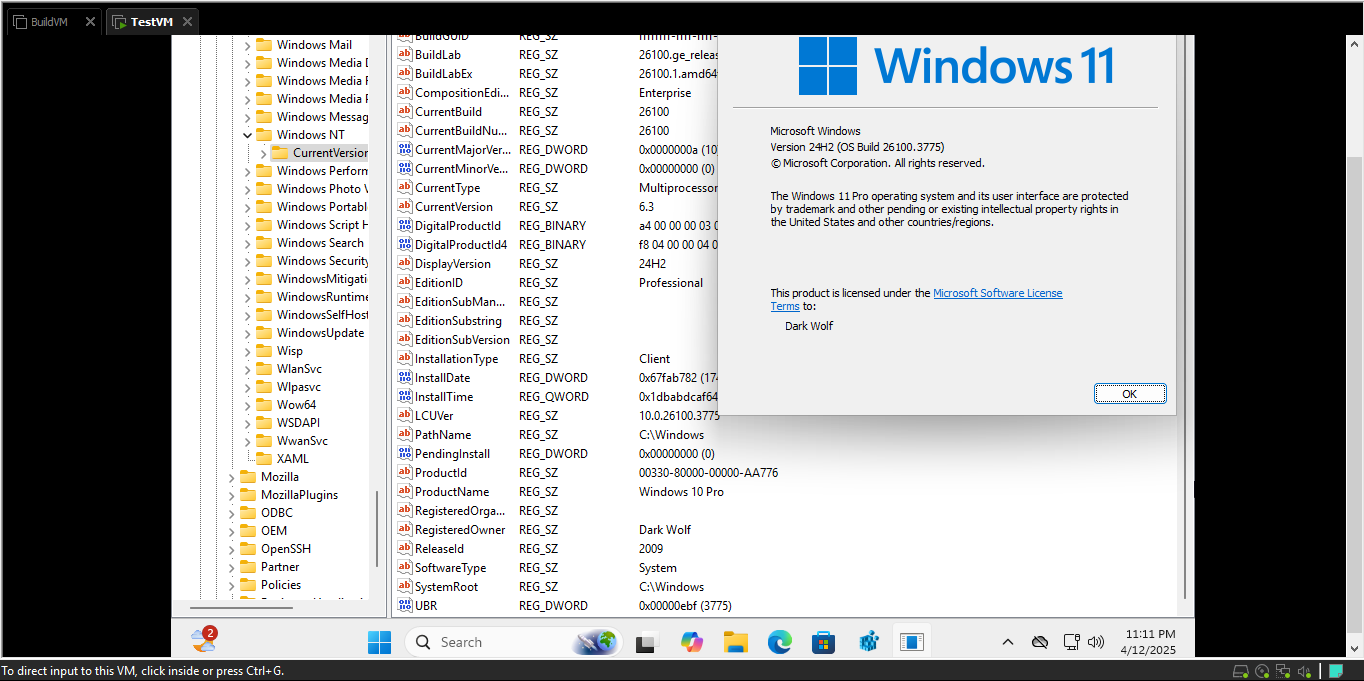Open File Explorer from the taskbar
This screenshot has height=681, width=1364.
[735, 643]
